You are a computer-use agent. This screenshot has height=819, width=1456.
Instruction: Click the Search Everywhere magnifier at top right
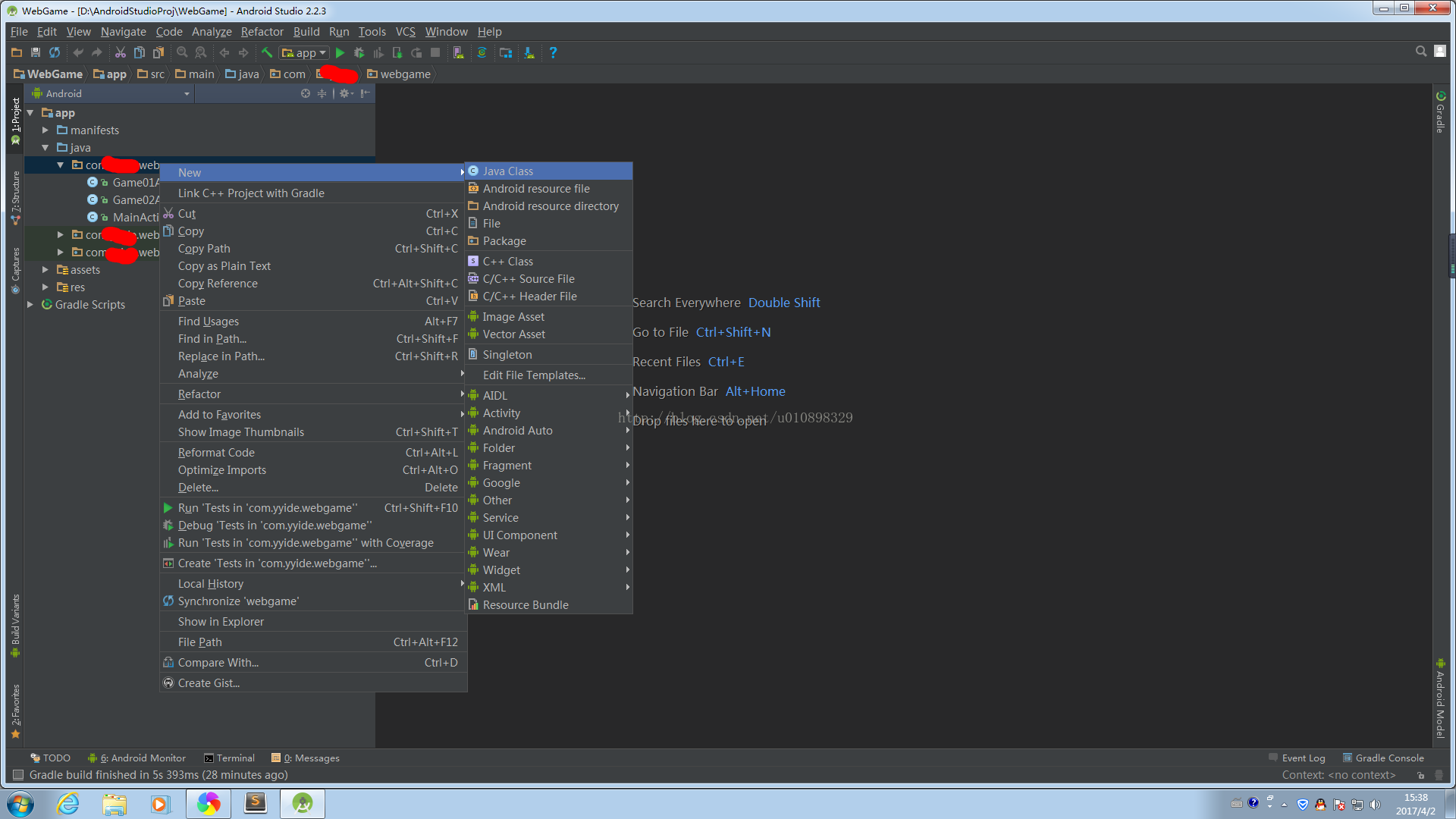(1421, 51)
